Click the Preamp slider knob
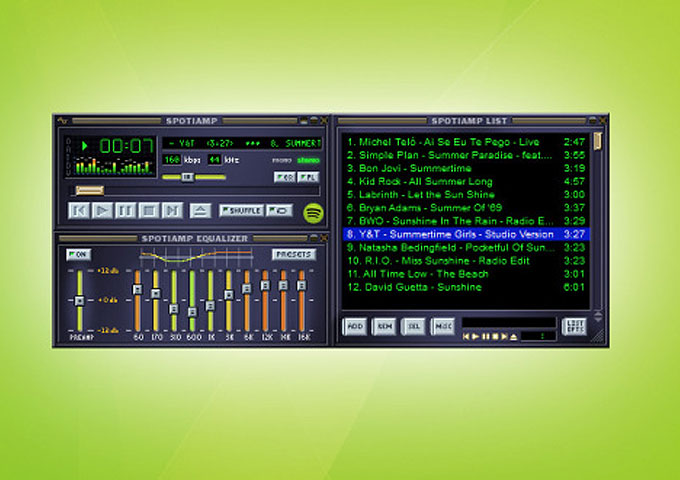The width and height of the screenshot is (680, 480). [79, 300]
